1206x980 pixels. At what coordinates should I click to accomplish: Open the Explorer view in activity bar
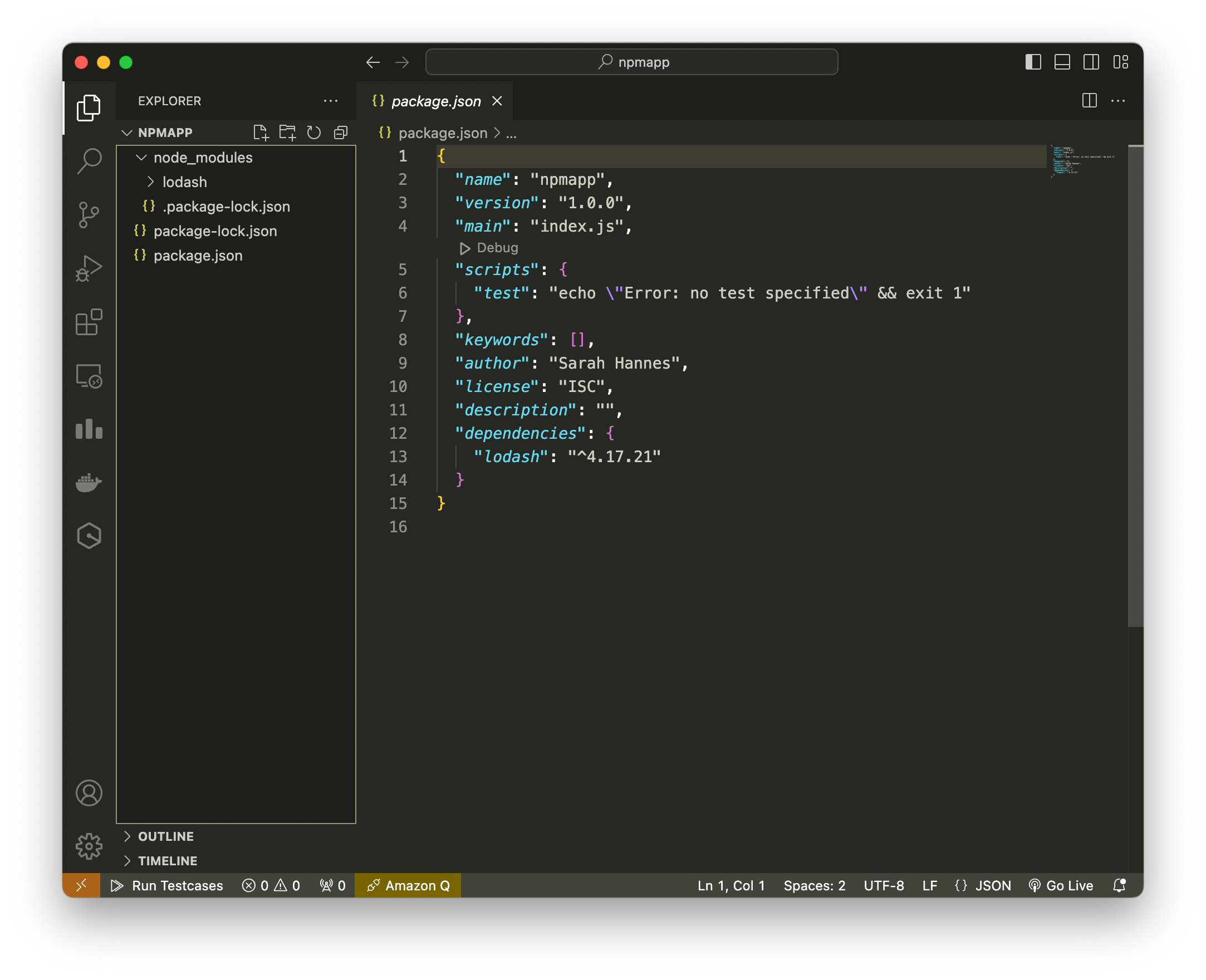click(x=89, y=108)
